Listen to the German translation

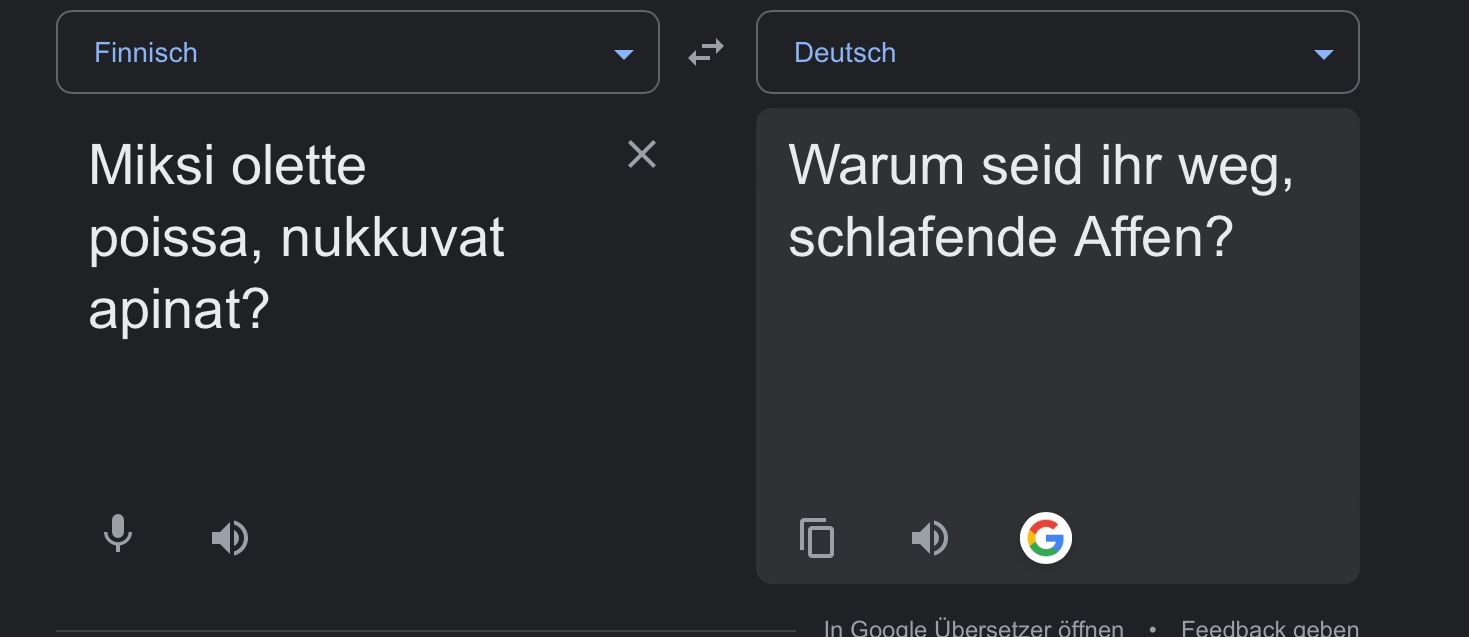930,538
